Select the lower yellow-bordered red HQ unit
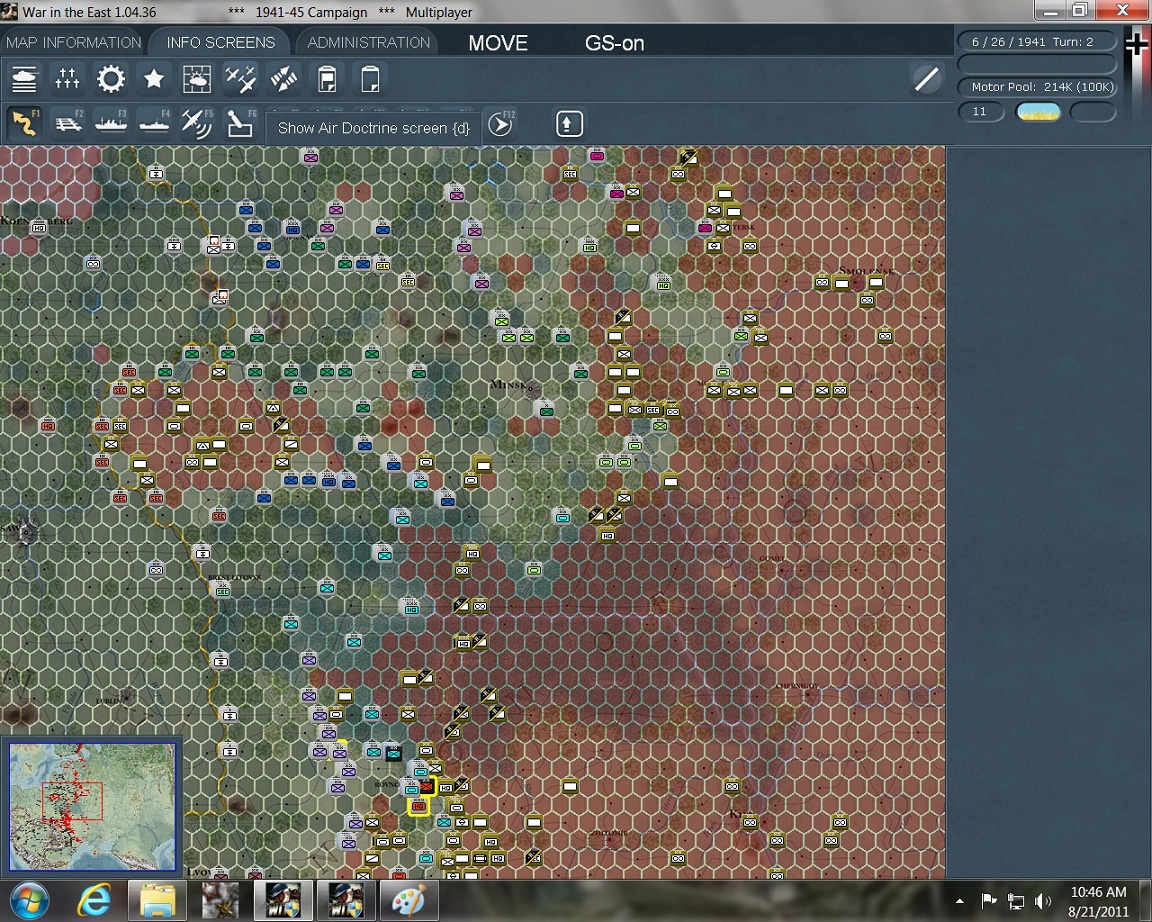The width and height of the screenshot is (1152, 922). click(419, 807)
